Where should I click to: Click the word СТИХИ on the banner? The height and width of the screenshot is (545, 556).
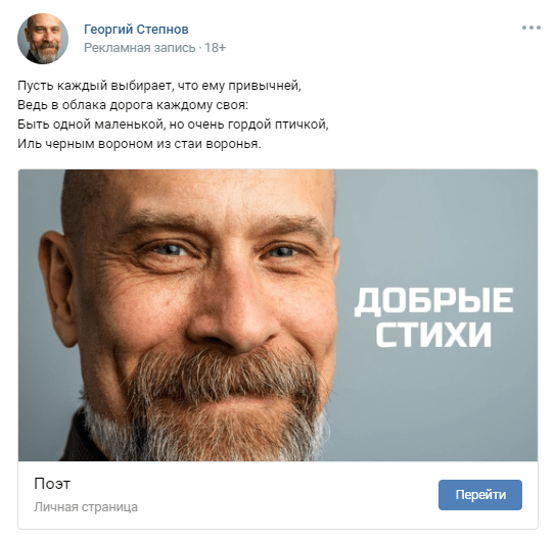point(434,334)
